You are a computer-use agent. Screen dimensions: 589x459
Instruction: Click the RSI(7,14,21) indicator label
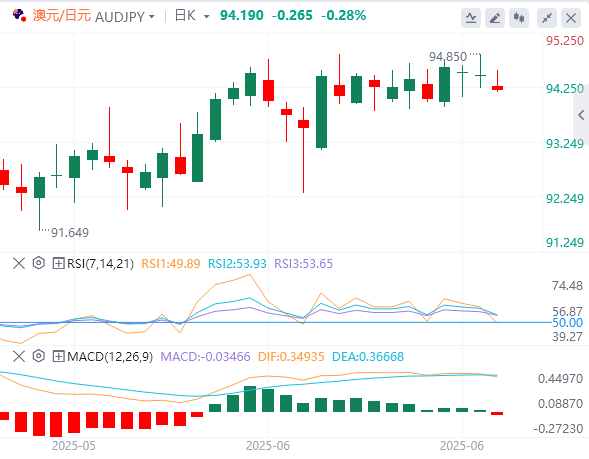coord(100,264)
